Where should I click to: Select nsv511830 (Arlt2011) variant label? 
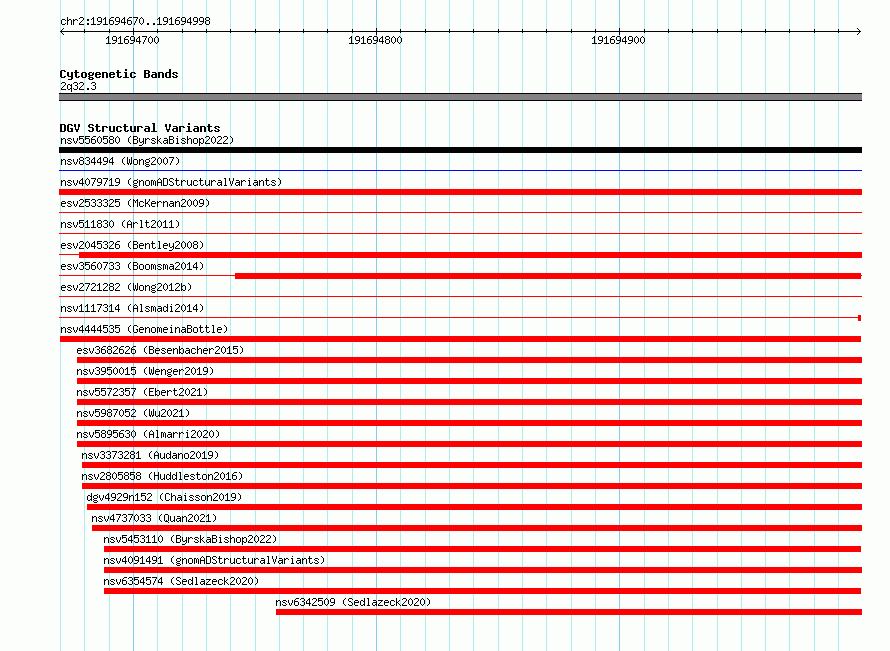(x=120, y=224)
